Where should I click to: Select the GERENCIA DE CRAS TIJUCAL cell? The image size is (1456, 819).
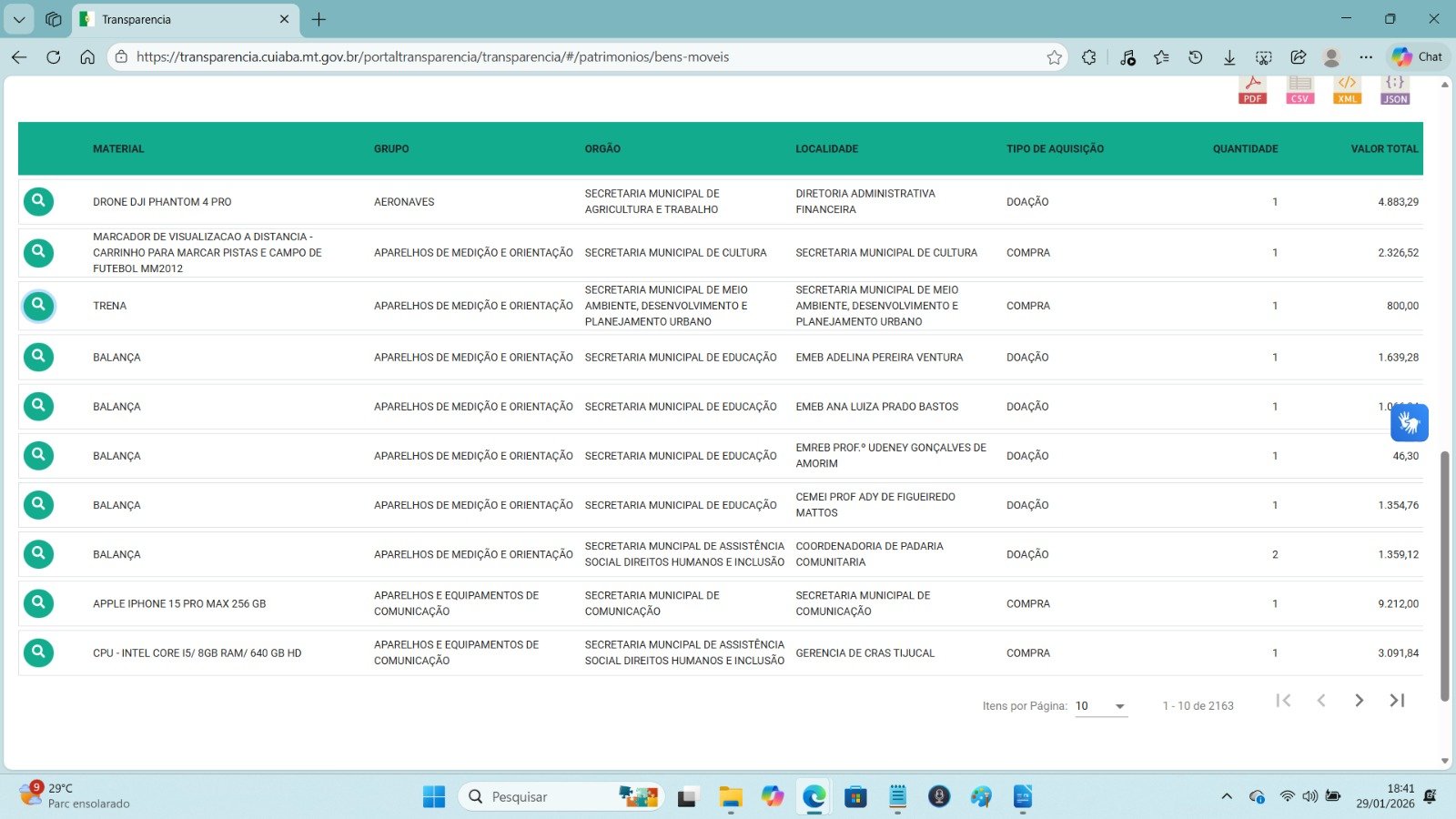click(865, 653)
